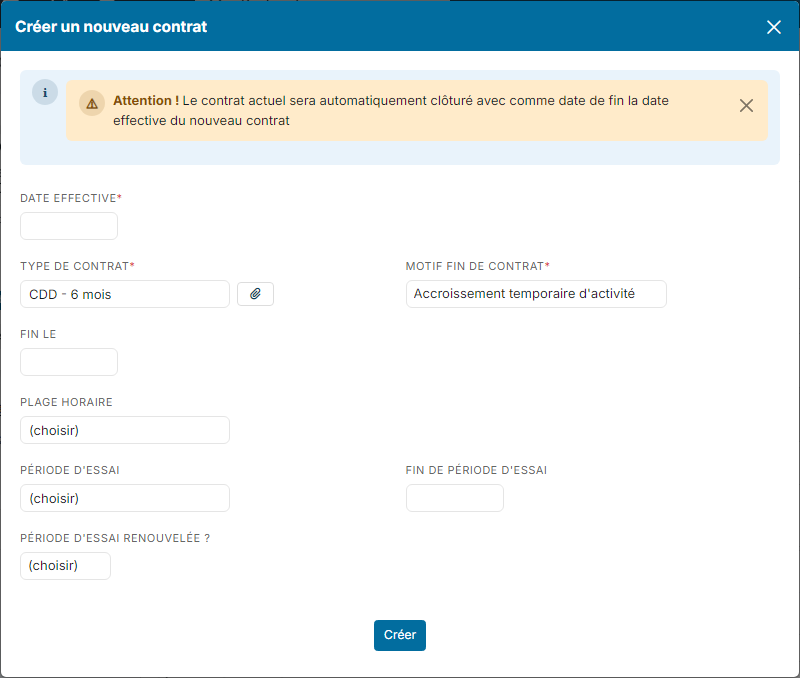This screenshot has width=800, height=678.
Task: Open the Période d'essai renouvelée dropdown
Action: pos(65,566)
